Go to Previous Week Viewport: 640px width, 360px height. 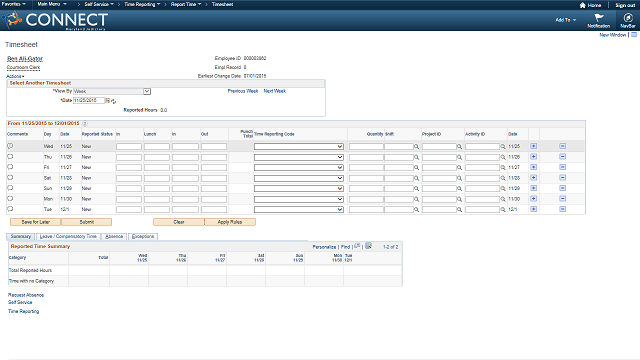[x=243, y=91]
